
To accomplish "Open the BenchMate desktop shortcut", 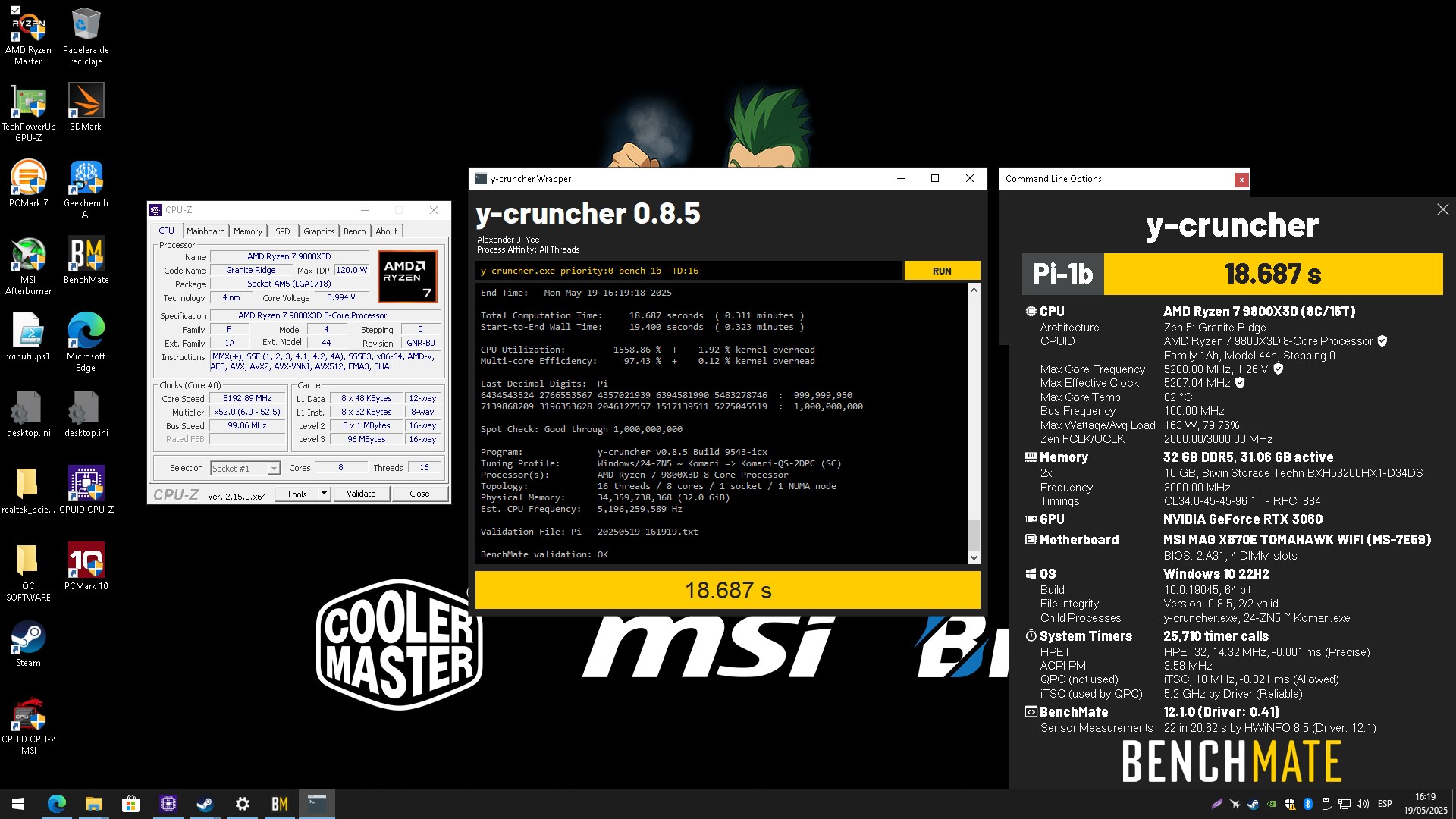I will pyautogui.click(x=86, y=260).
